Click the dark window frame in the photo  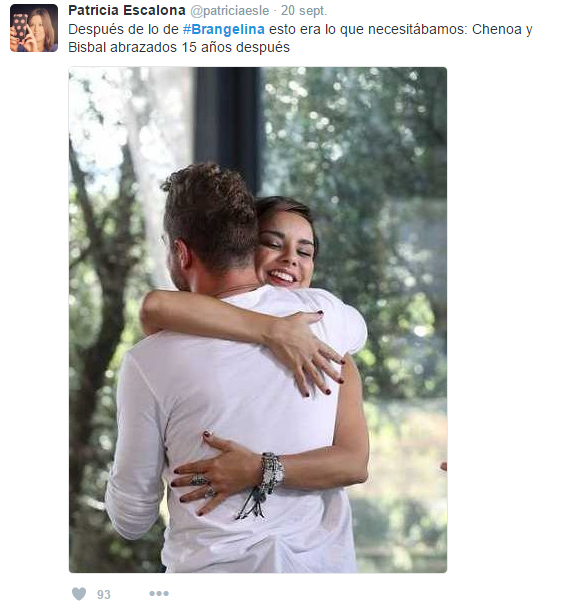tap(228, 121)
